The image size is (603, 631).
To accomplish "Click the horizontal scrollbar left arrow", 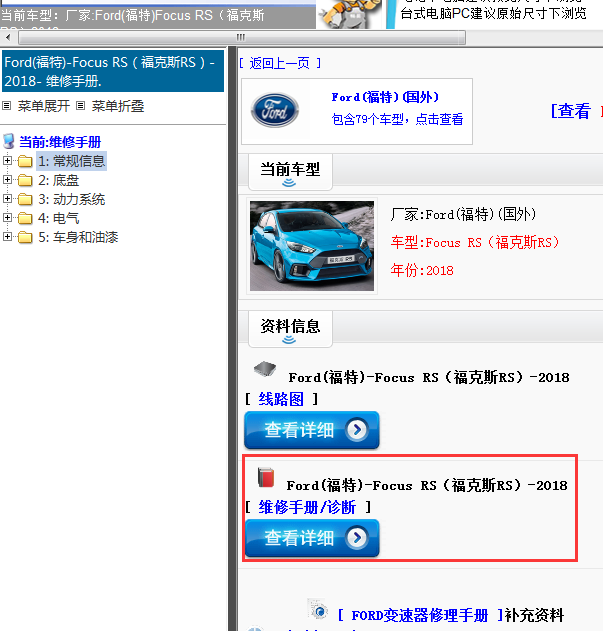I will click(x=8, y=38).
